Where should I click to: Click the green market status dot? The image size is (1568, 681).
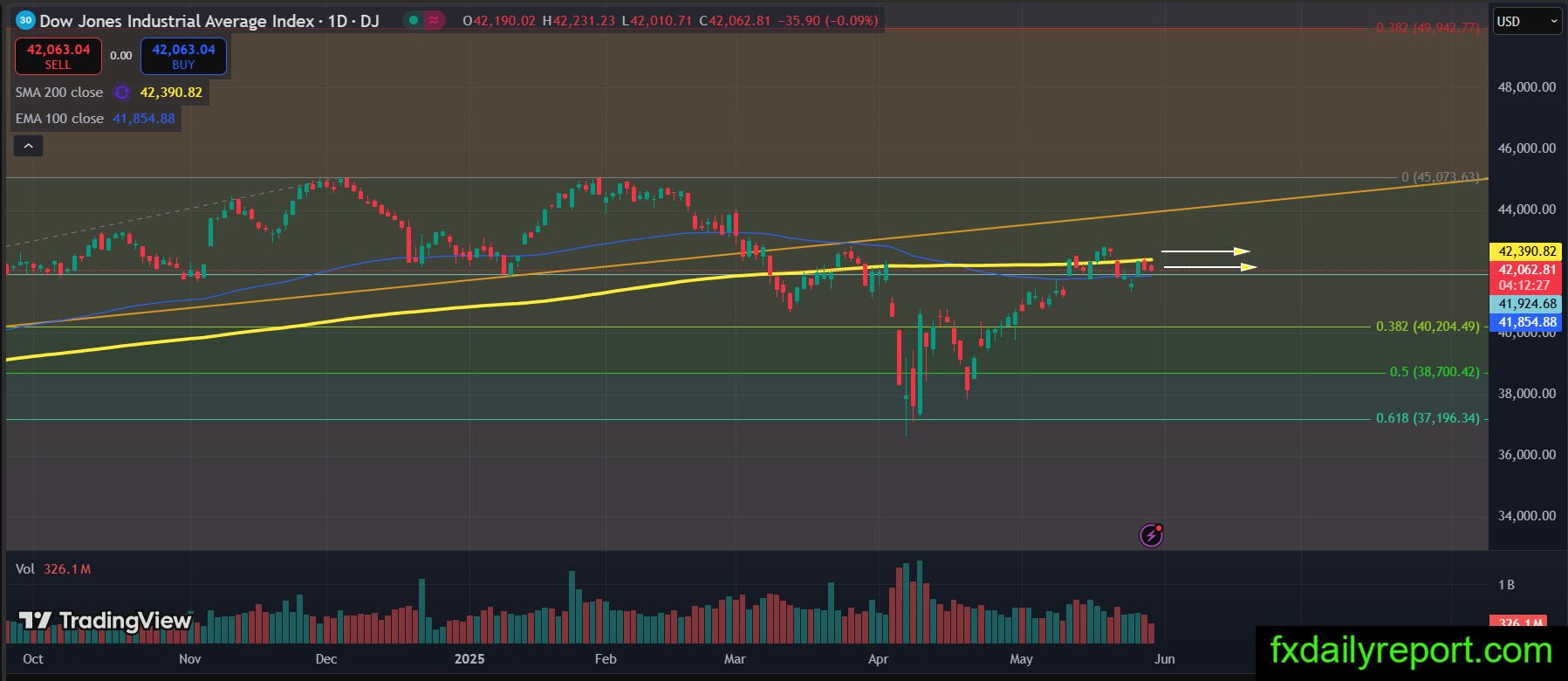pos(414,20)
